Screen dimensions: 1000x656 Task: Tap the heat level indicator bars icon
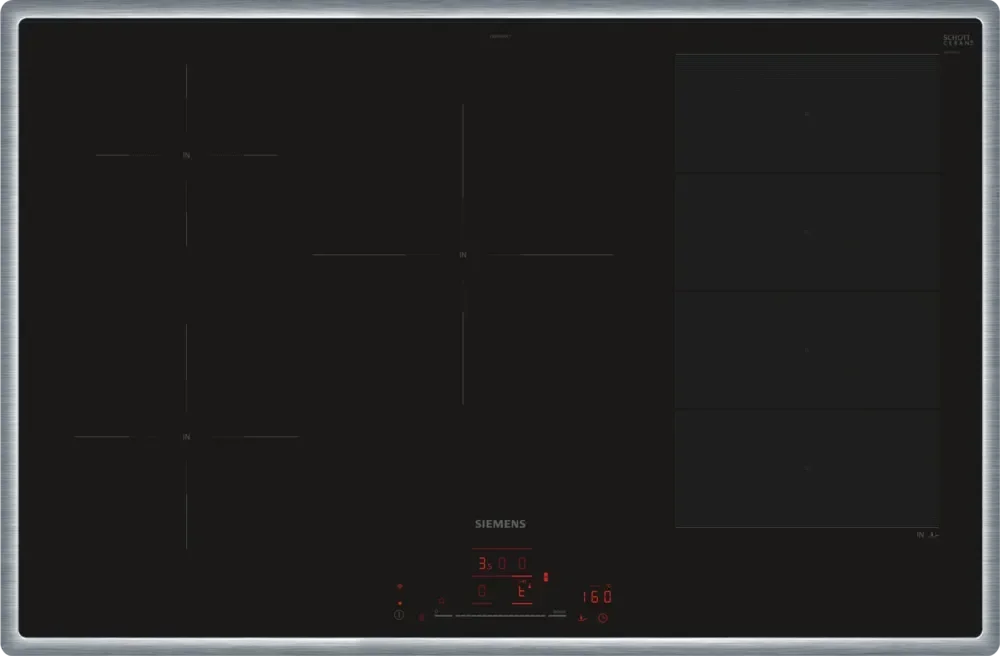click(x=547, y=576)
